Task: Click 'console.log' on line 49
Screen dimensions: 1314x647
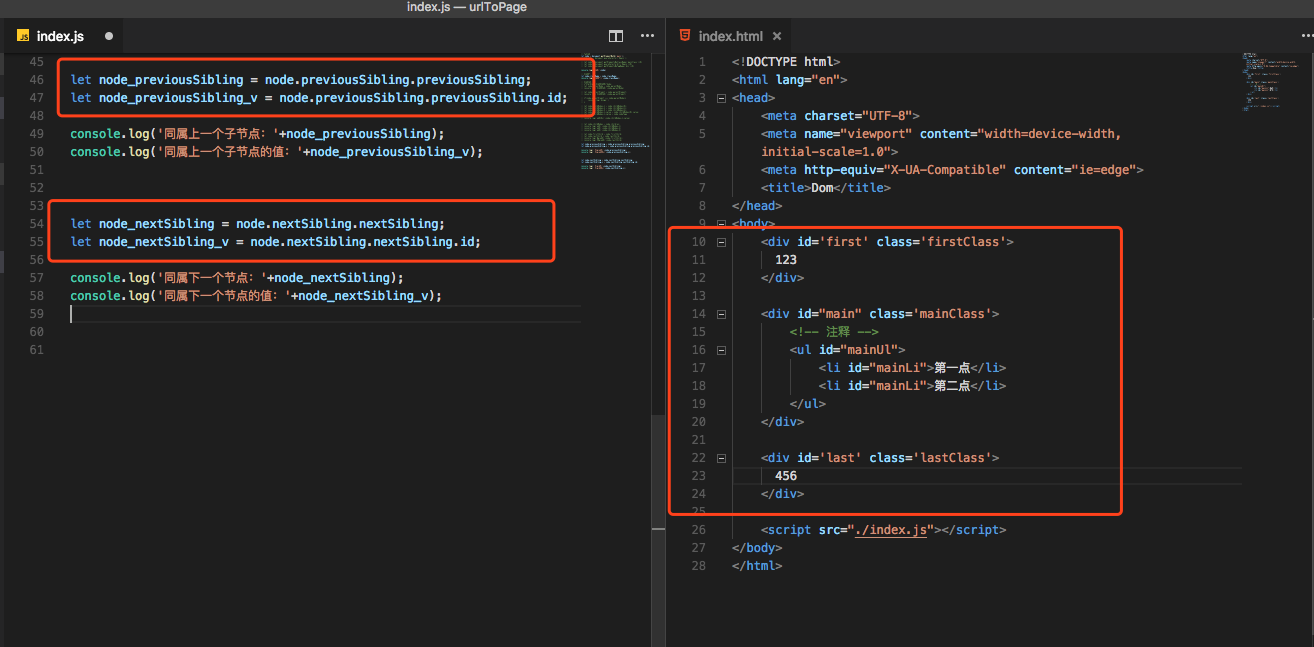Action: click(110, 134)
